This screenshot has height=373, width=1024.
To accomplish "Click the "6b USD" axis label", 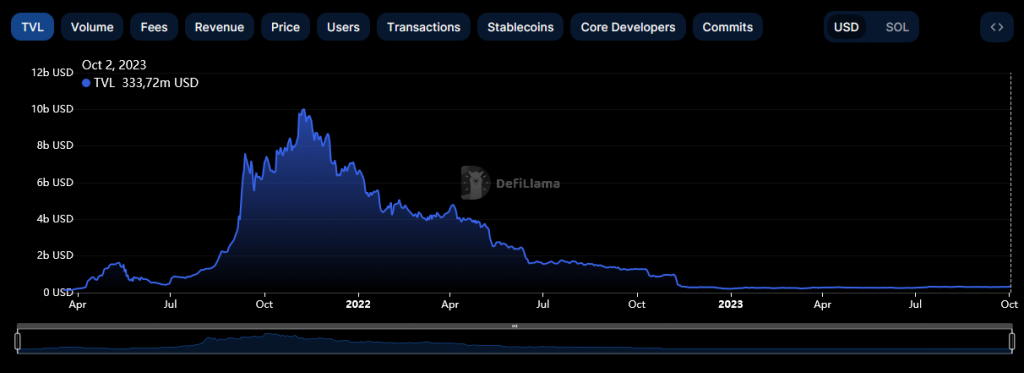I will (x=54, y=182).
